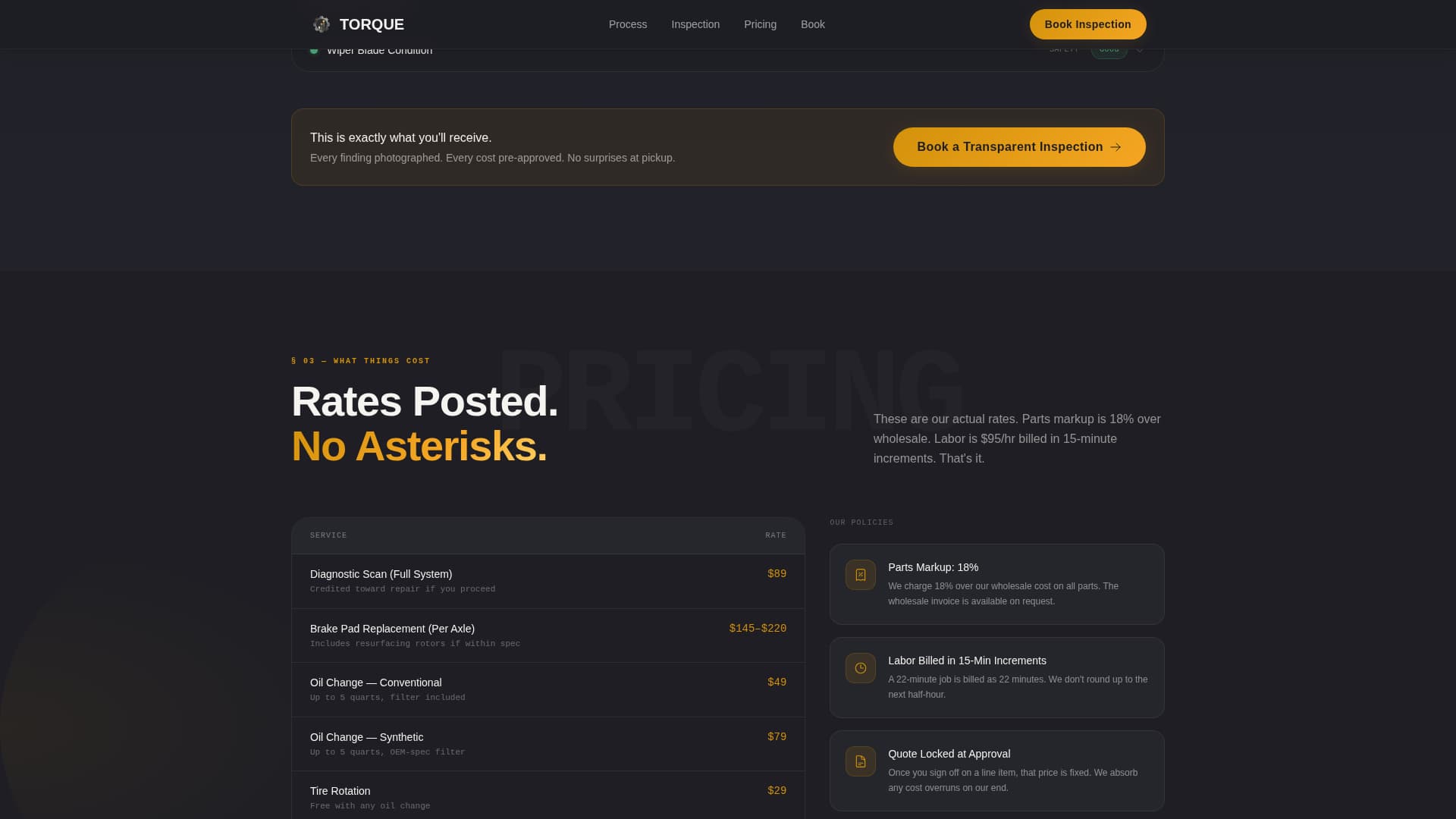Click the Quote Locked at Approval title
The image size is (1456, 819).
coord(949,754)
